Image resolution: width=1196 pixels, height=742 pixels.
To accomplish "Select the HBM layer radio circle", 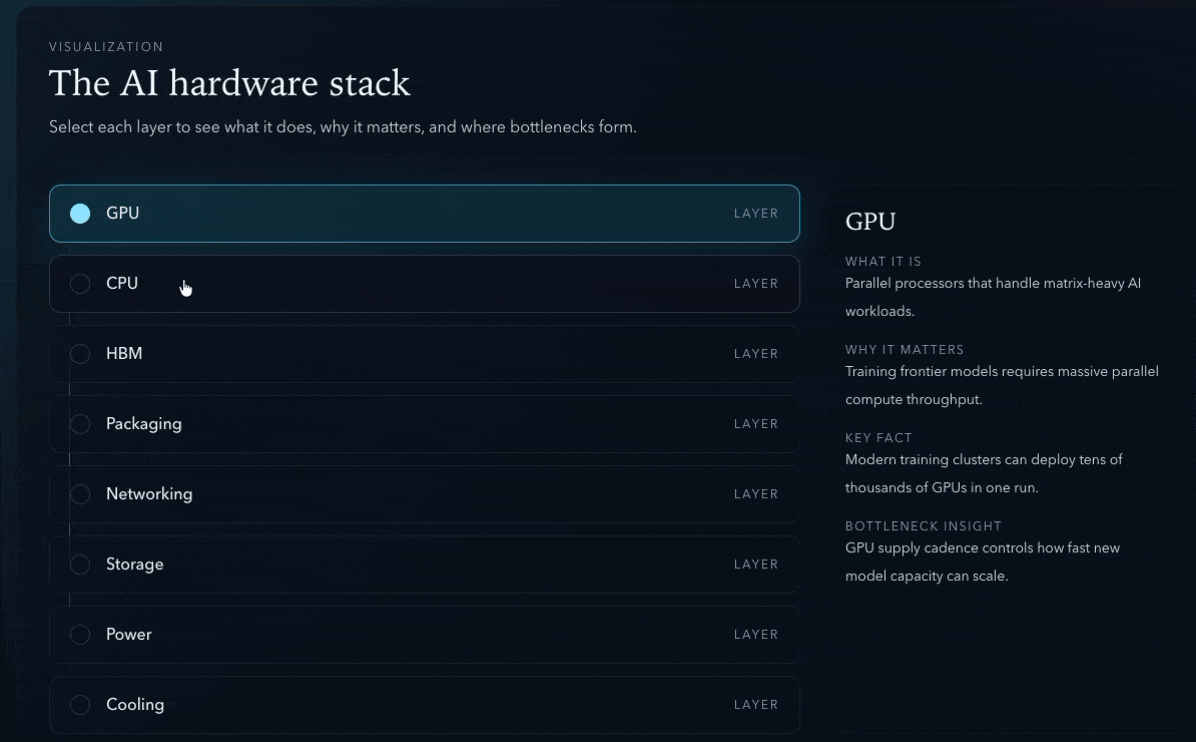I will click(x=80, y=354).
